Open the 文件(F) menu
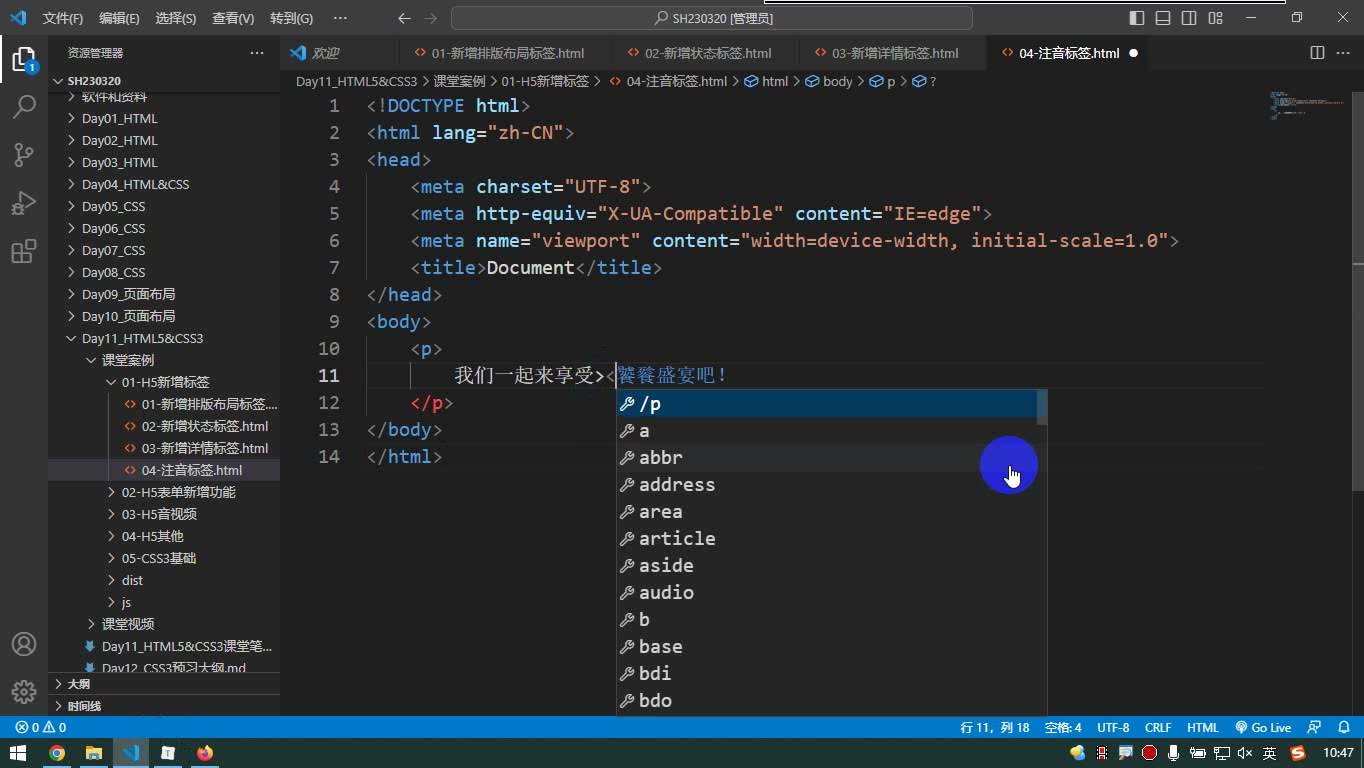1364x768 pixels. tap(63, 18)
